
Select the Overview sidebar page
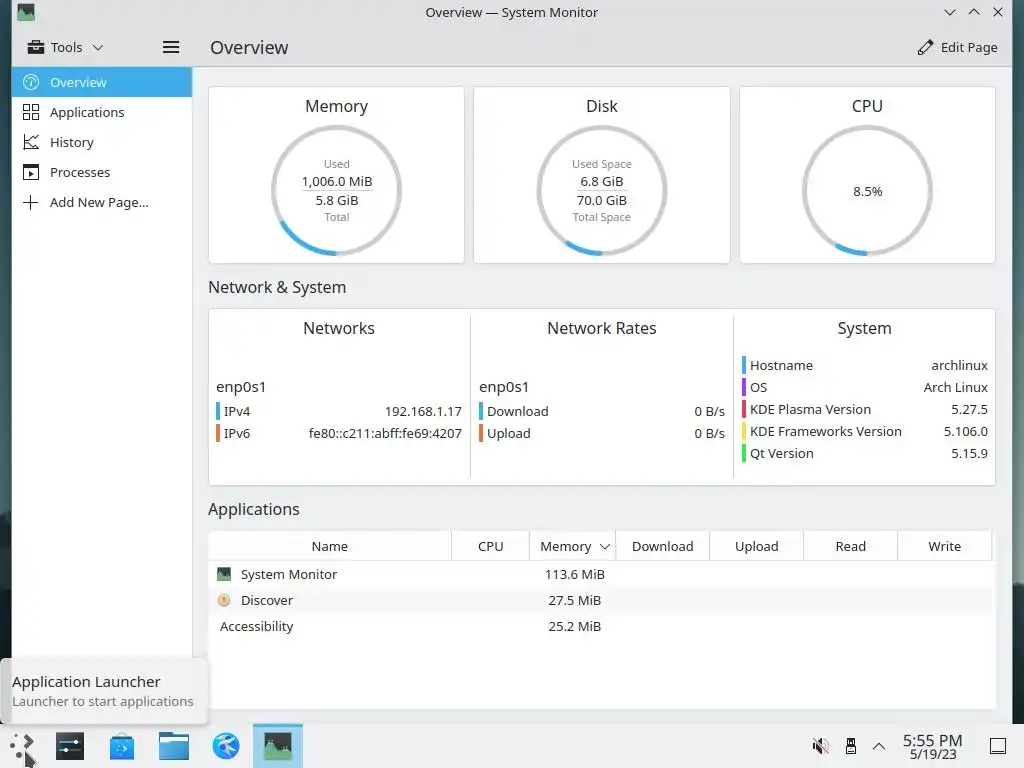(x=102, y=82)
